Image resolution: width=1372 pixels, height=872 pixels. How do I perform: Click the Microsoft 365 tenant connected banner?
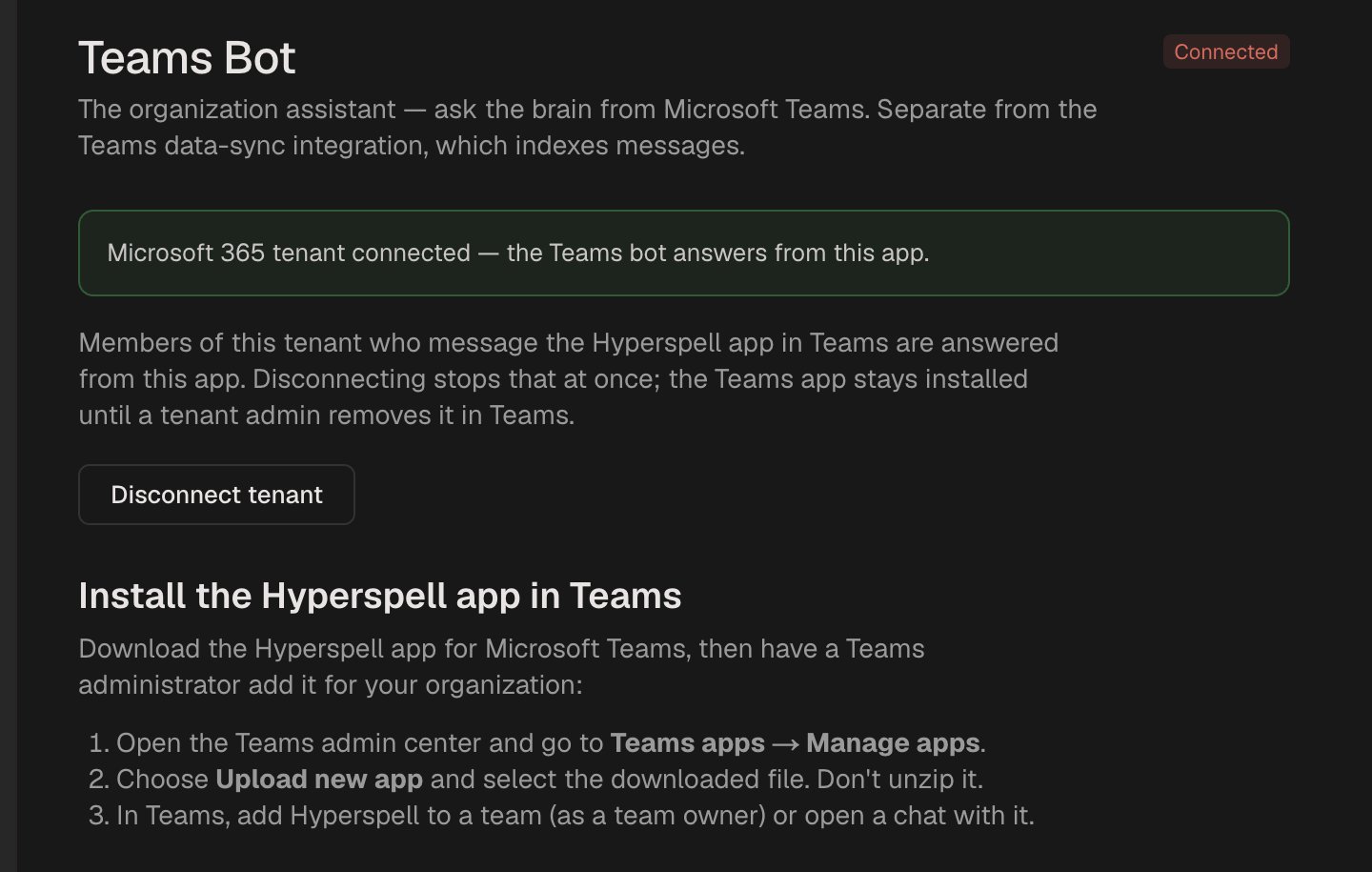684,253
